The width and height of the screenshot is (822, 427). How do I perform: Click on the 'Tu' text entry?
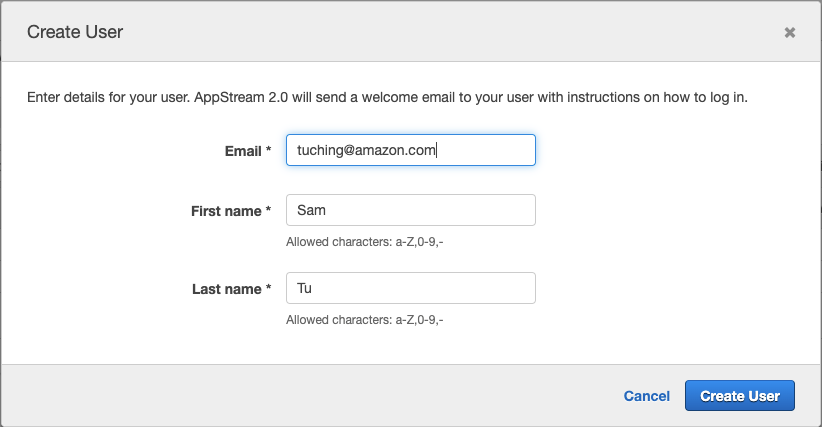(305, 289)
